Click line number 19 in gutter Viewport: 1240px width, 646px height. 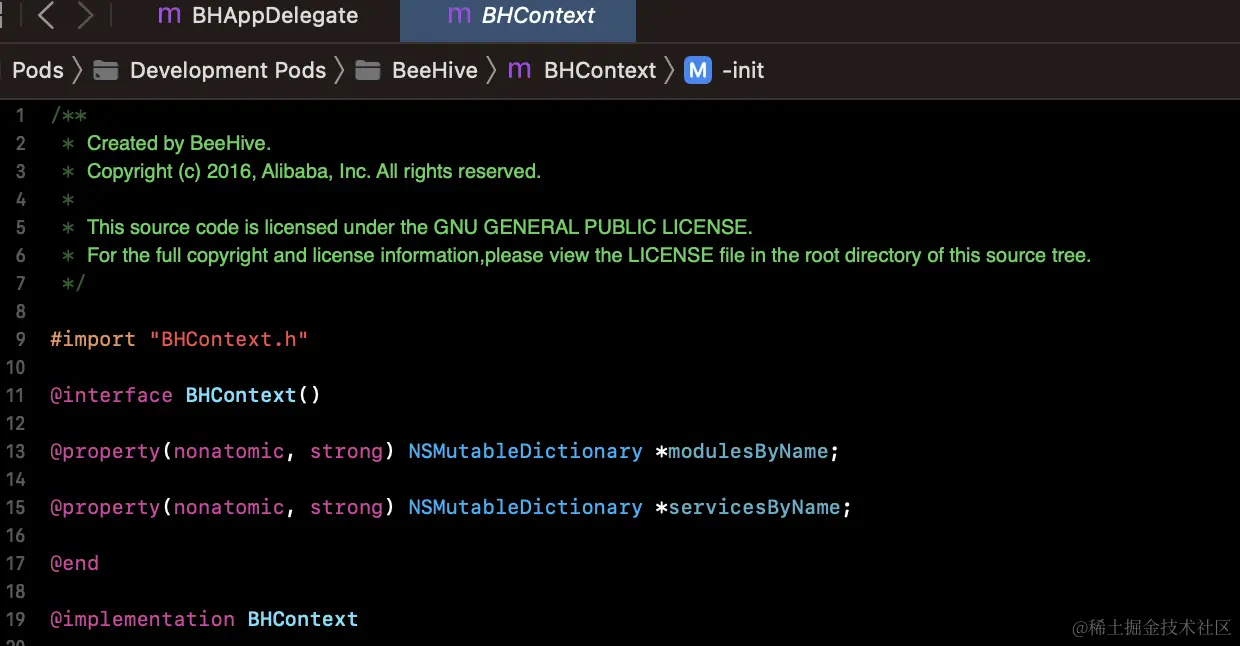(15, 619)
